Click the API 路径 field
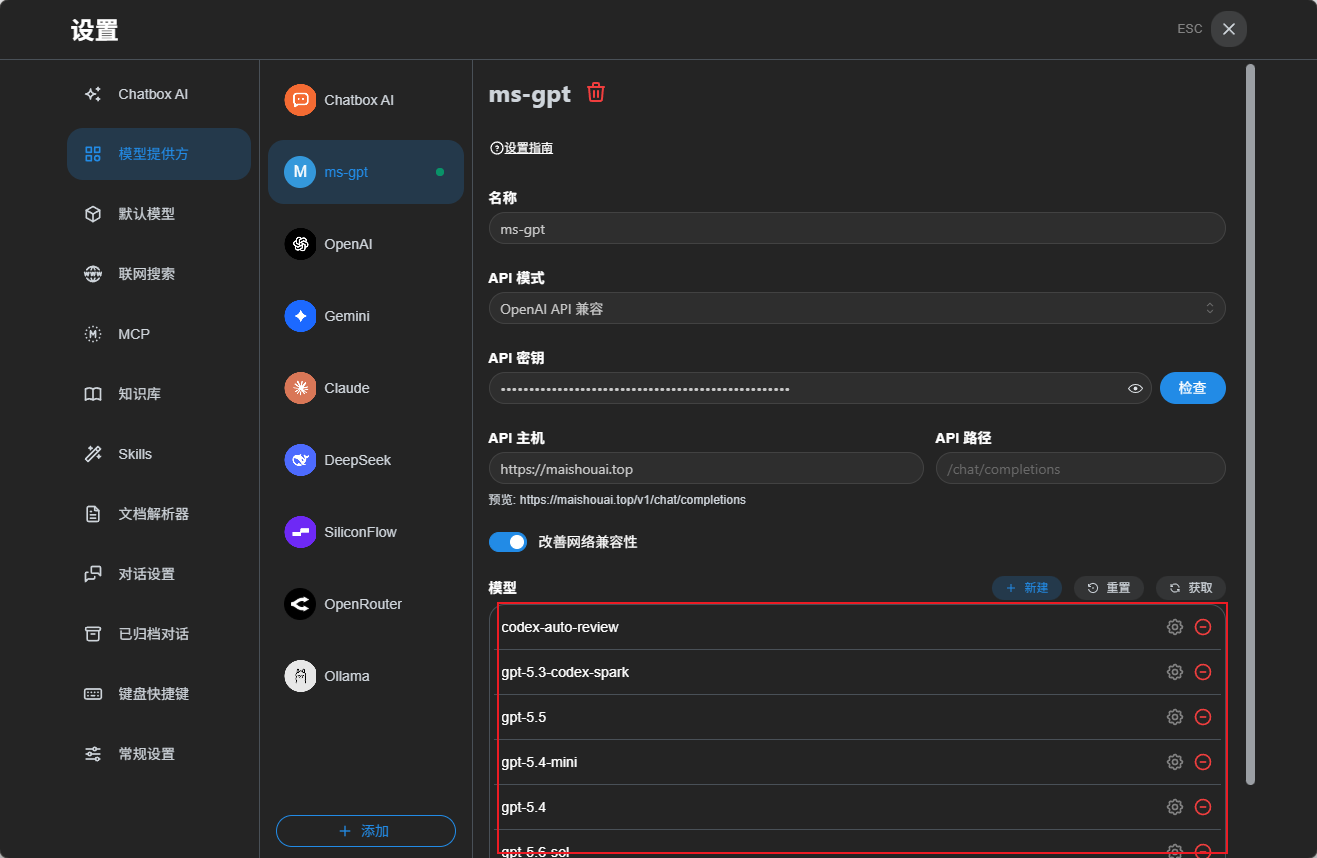Image resolution: width=1317 pixels, height=858 pixels. [1081, 468]
